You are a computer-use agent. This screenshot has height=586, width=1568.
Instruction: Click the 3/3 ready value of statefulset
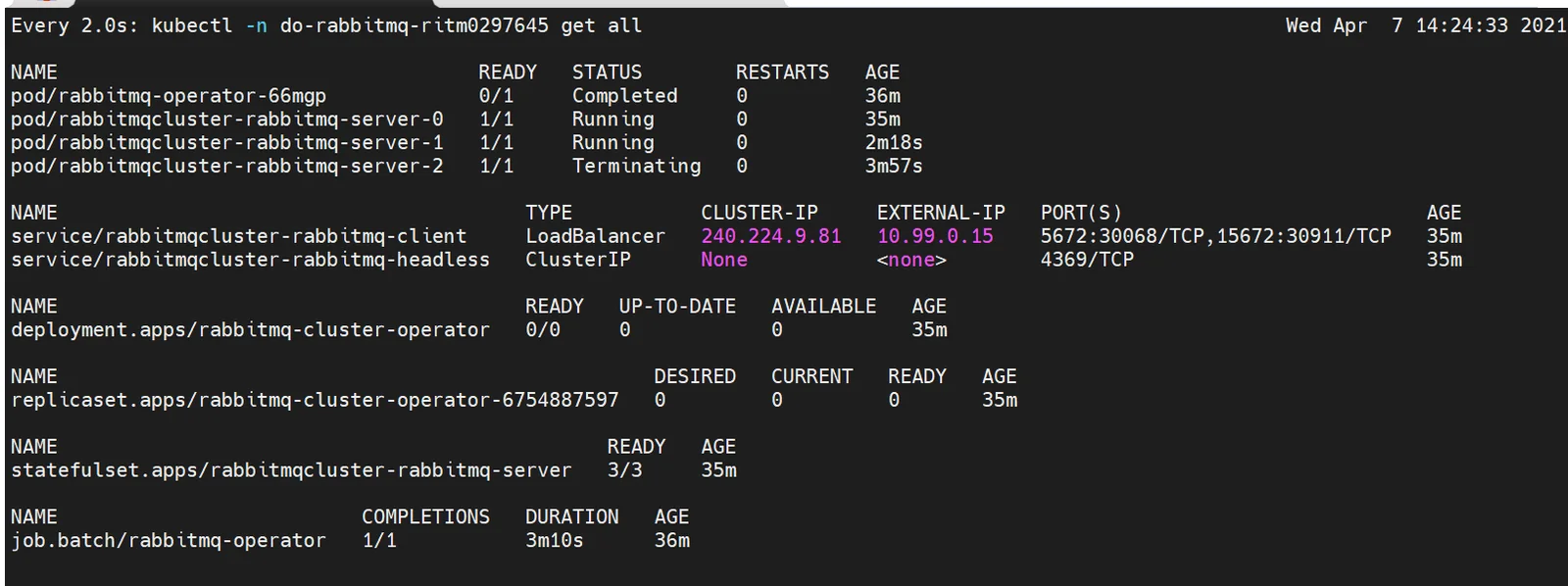pos(625,470)
